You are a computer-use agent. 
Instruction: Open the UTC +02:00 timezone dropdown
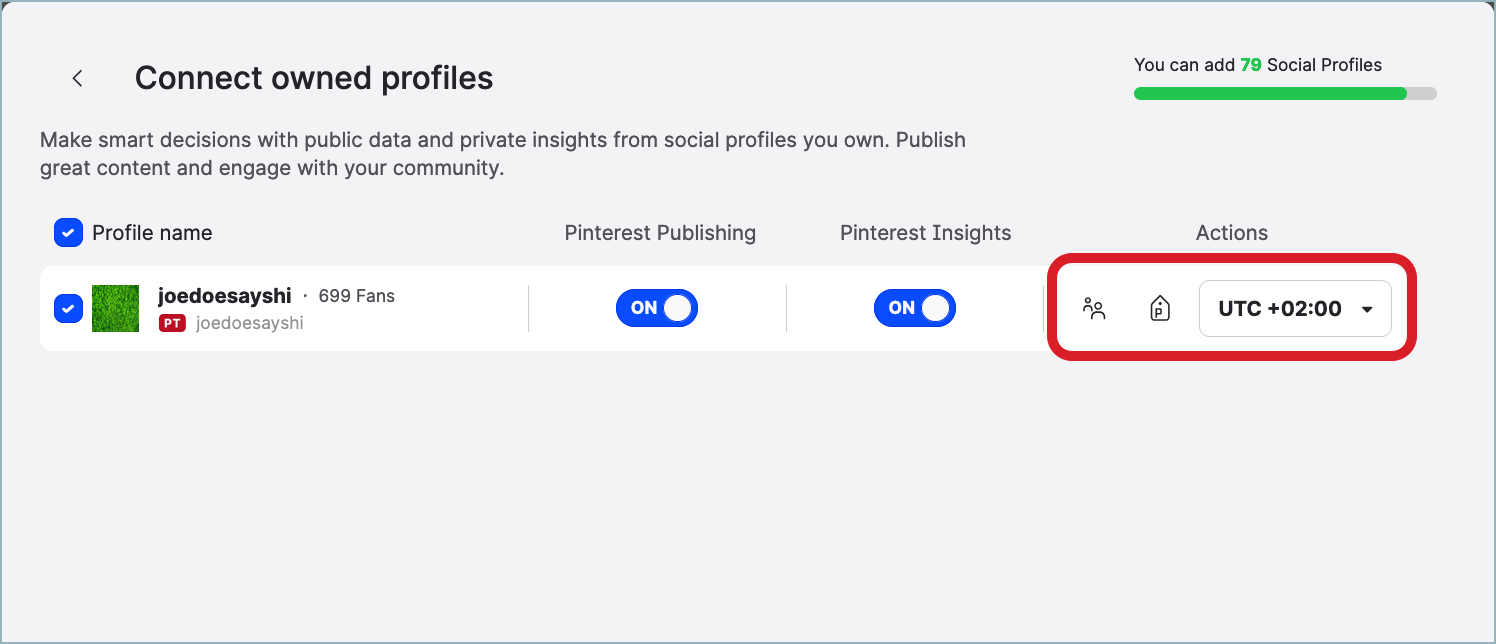(x=1280, y=309)
